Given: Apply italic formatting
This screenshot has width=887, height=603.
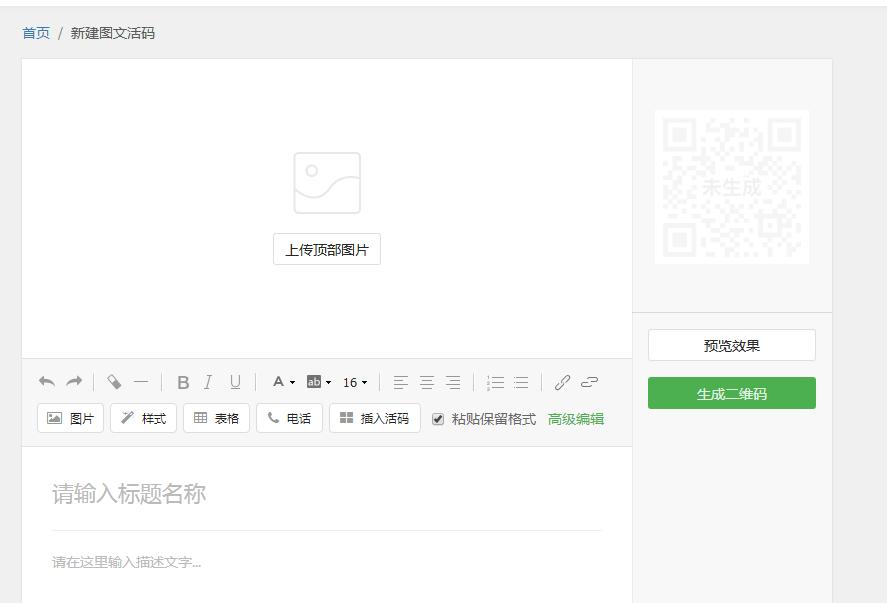Looking at the screenshot, I should (207, 382).
